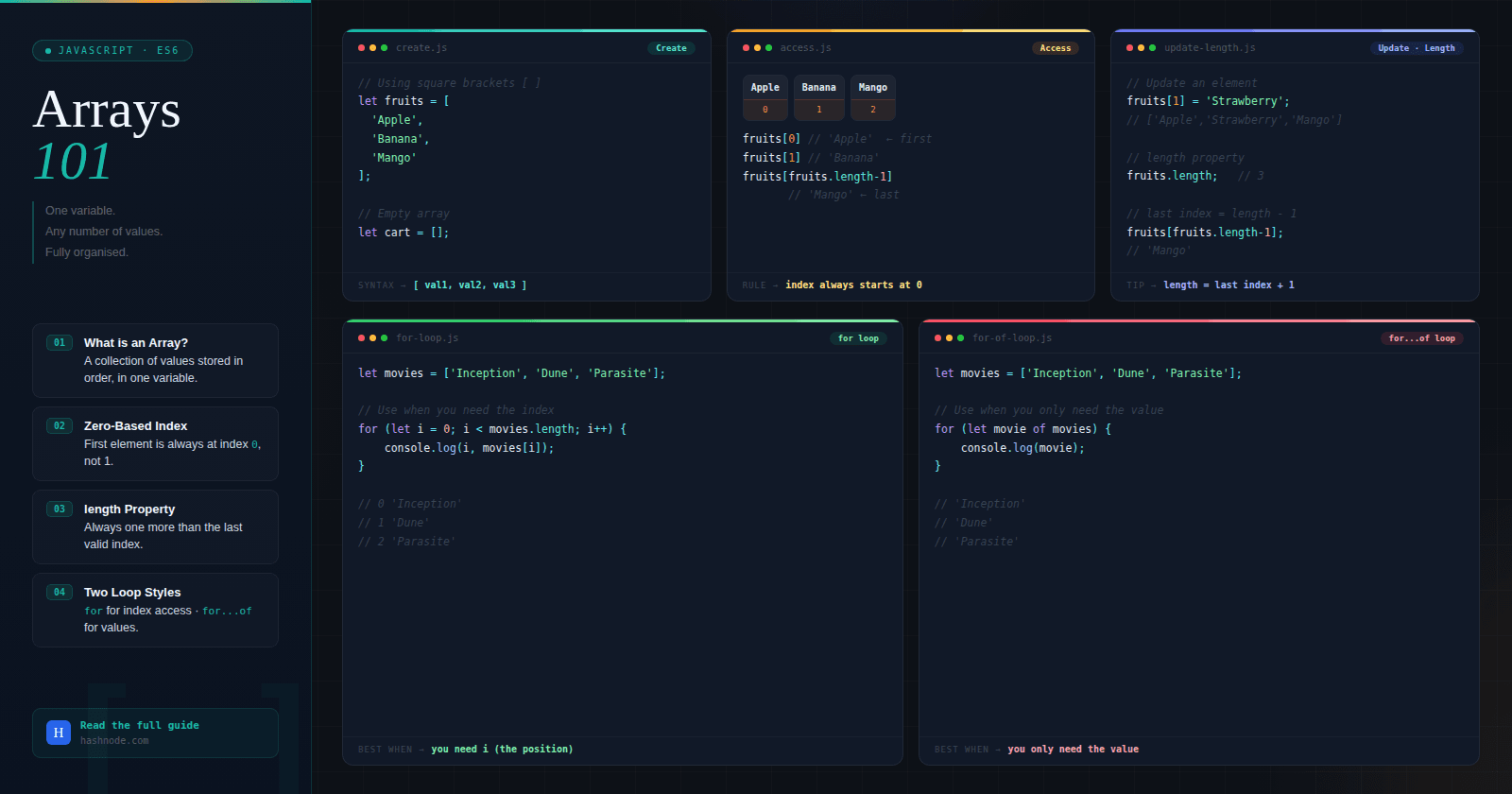Select the Create tag on create.js

click(671, 48)
